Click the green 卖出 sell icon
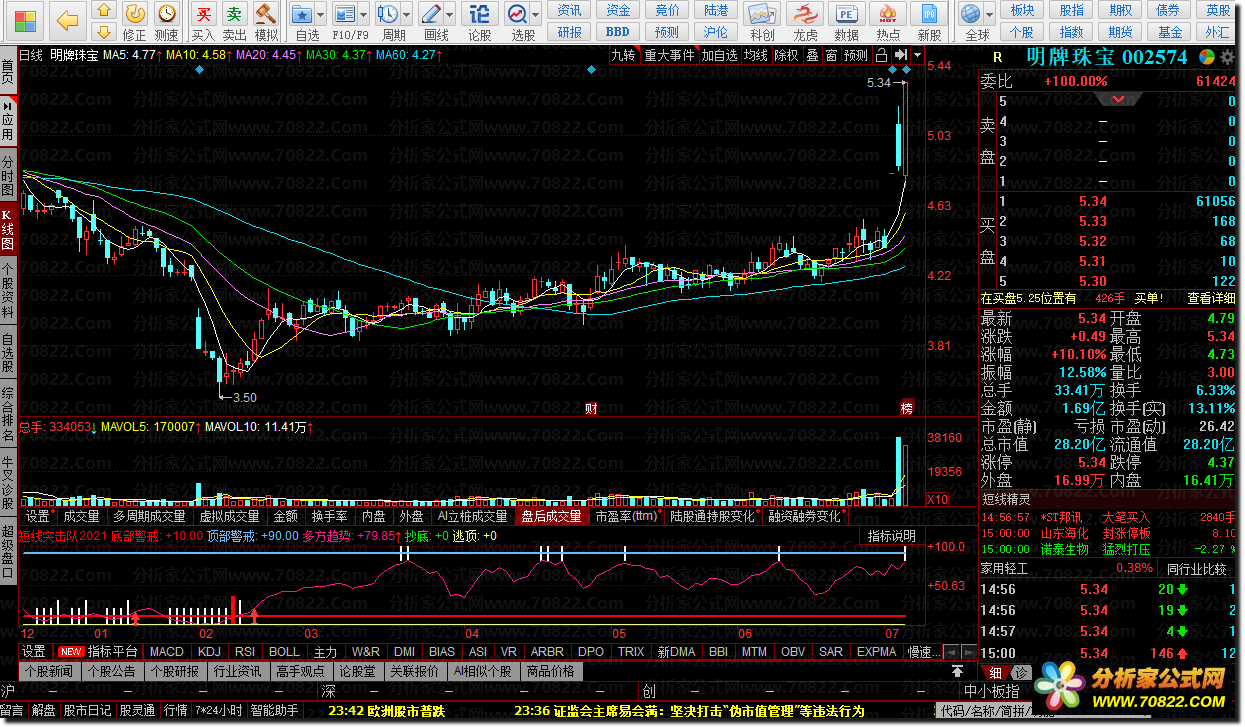Screen dimensions: 1245x727 [x=234, y=14]
